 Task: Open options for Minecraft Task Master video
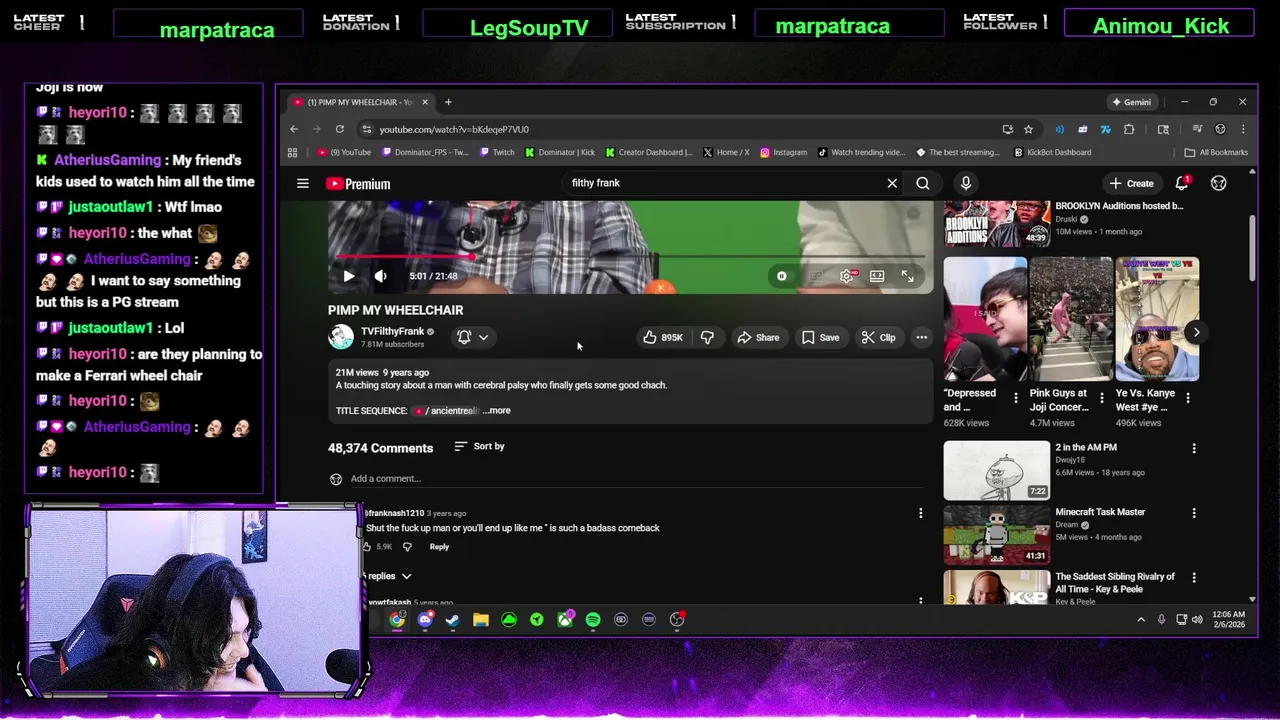[1193, 513]
